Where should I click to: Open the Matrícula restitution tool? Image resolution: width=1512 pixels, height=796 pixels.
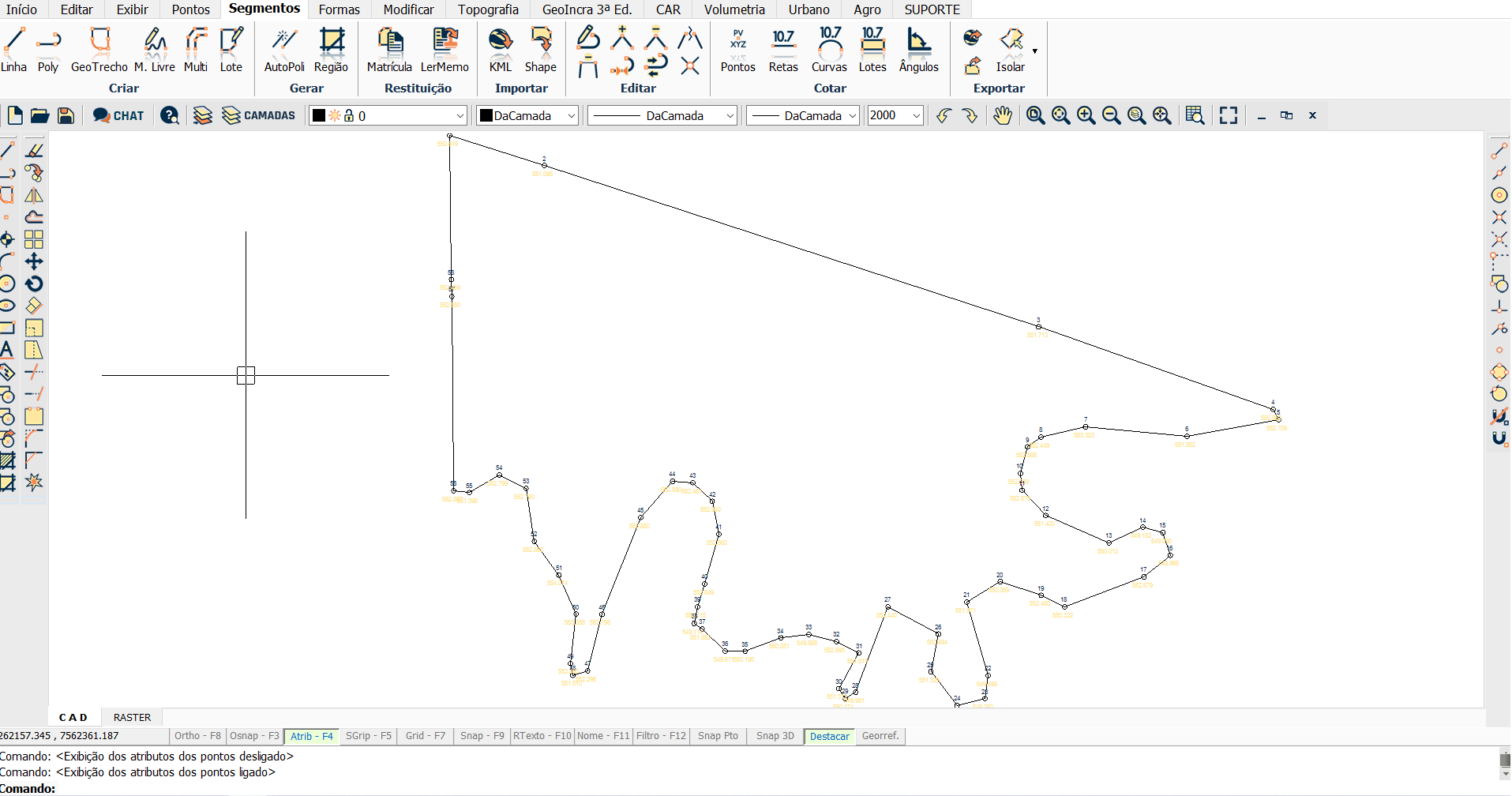point(389,50)
